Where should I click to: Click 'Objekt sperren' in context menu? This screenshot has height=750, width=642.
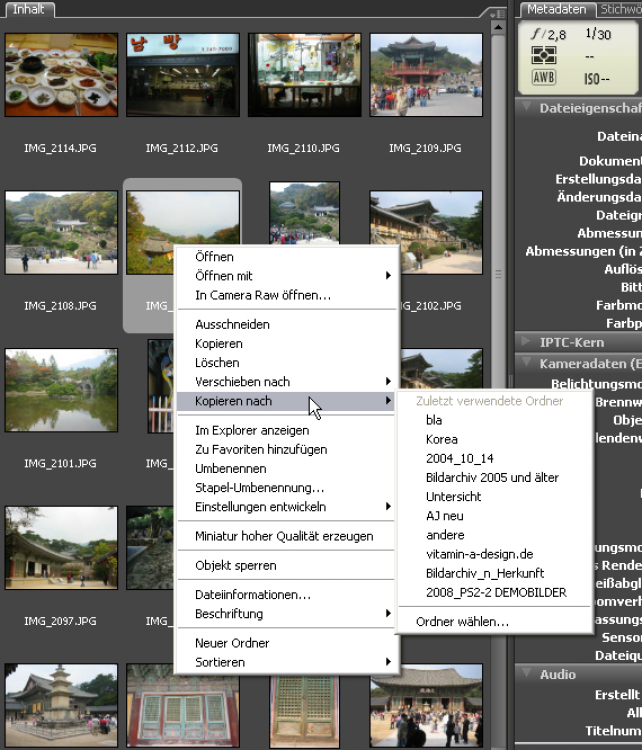click(x=235, y=565)
